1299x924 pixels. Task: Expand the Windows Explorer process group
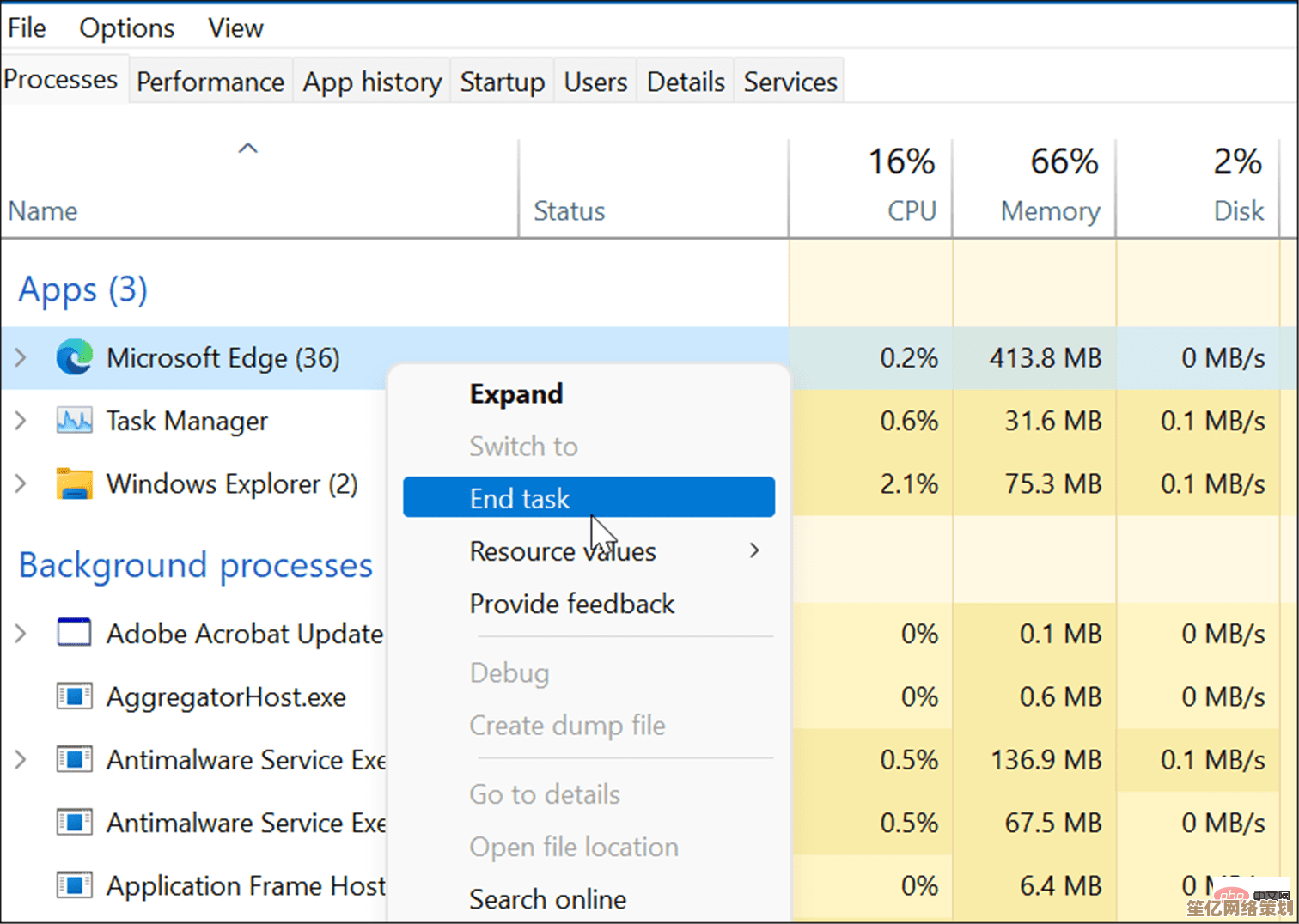click(21, 483)
